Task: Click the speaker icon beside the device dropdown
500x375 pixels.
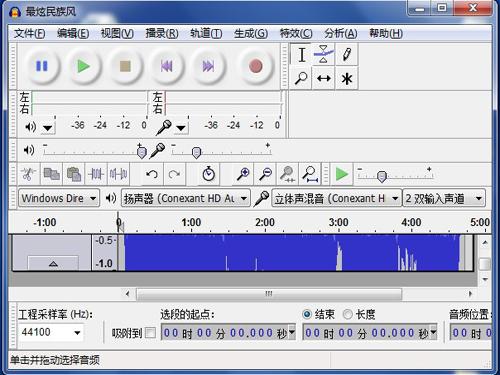Action: [x=111, y=198]
